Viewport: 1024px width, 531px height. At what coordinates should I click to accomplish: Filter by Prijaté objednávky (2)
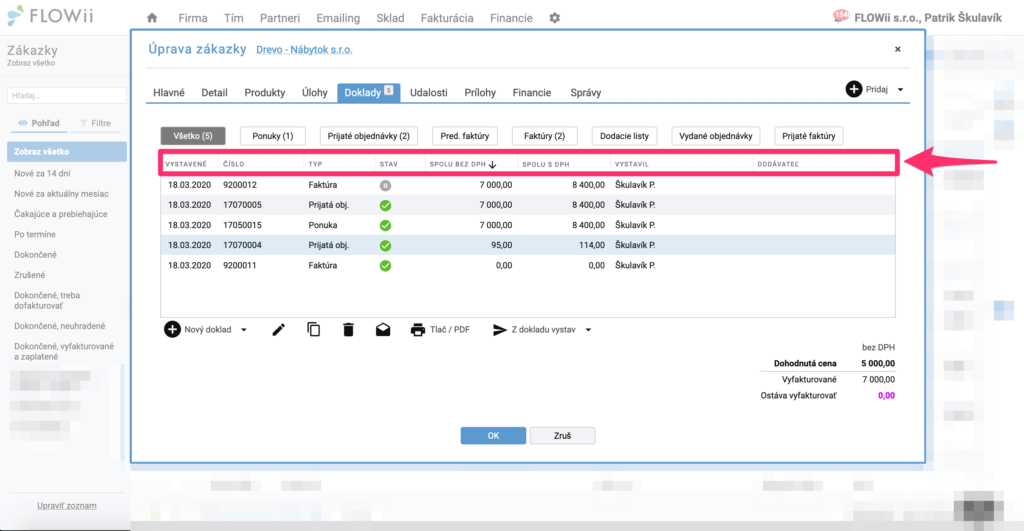tap(368, 136)
